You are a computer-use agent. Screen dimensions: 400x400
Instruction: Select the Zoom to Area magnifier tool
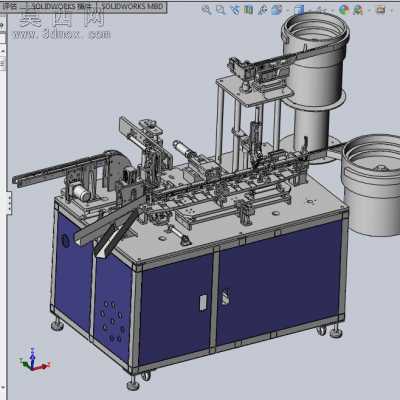point(220,10)
